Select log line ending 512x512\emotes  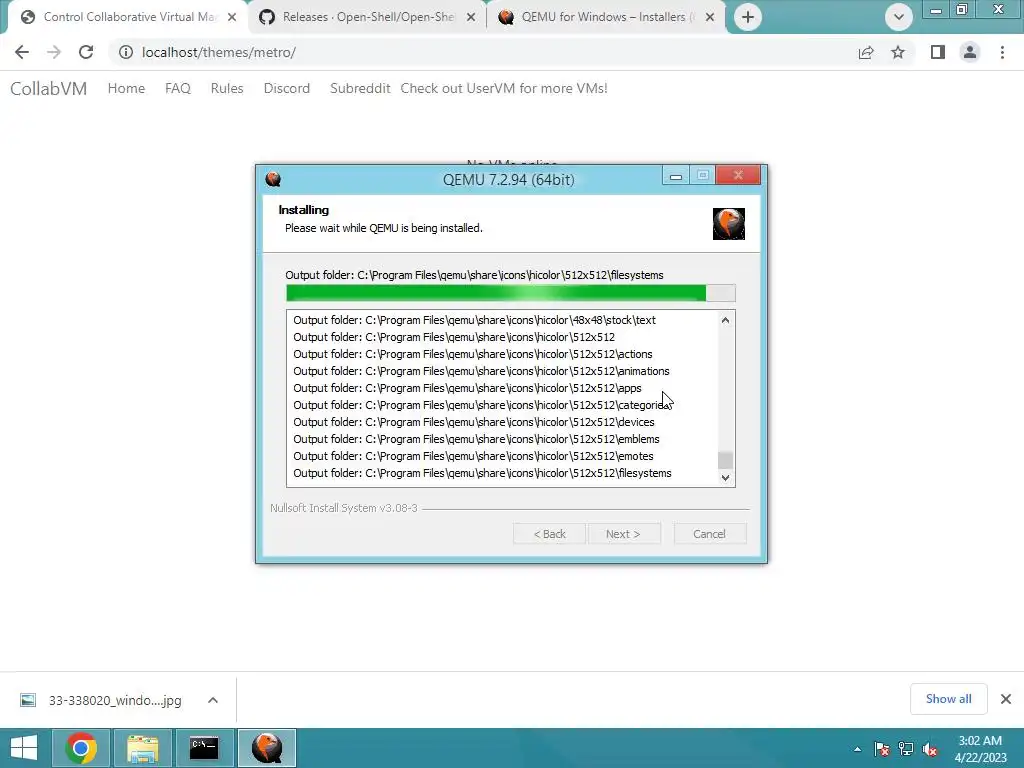coord(473,456)
